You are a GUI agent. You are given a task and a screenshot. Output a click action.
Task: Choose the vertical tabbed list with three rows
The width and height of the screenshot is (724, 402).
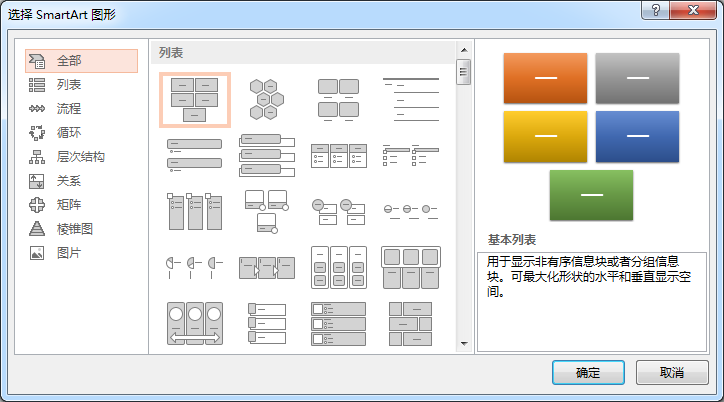(267, 324)
